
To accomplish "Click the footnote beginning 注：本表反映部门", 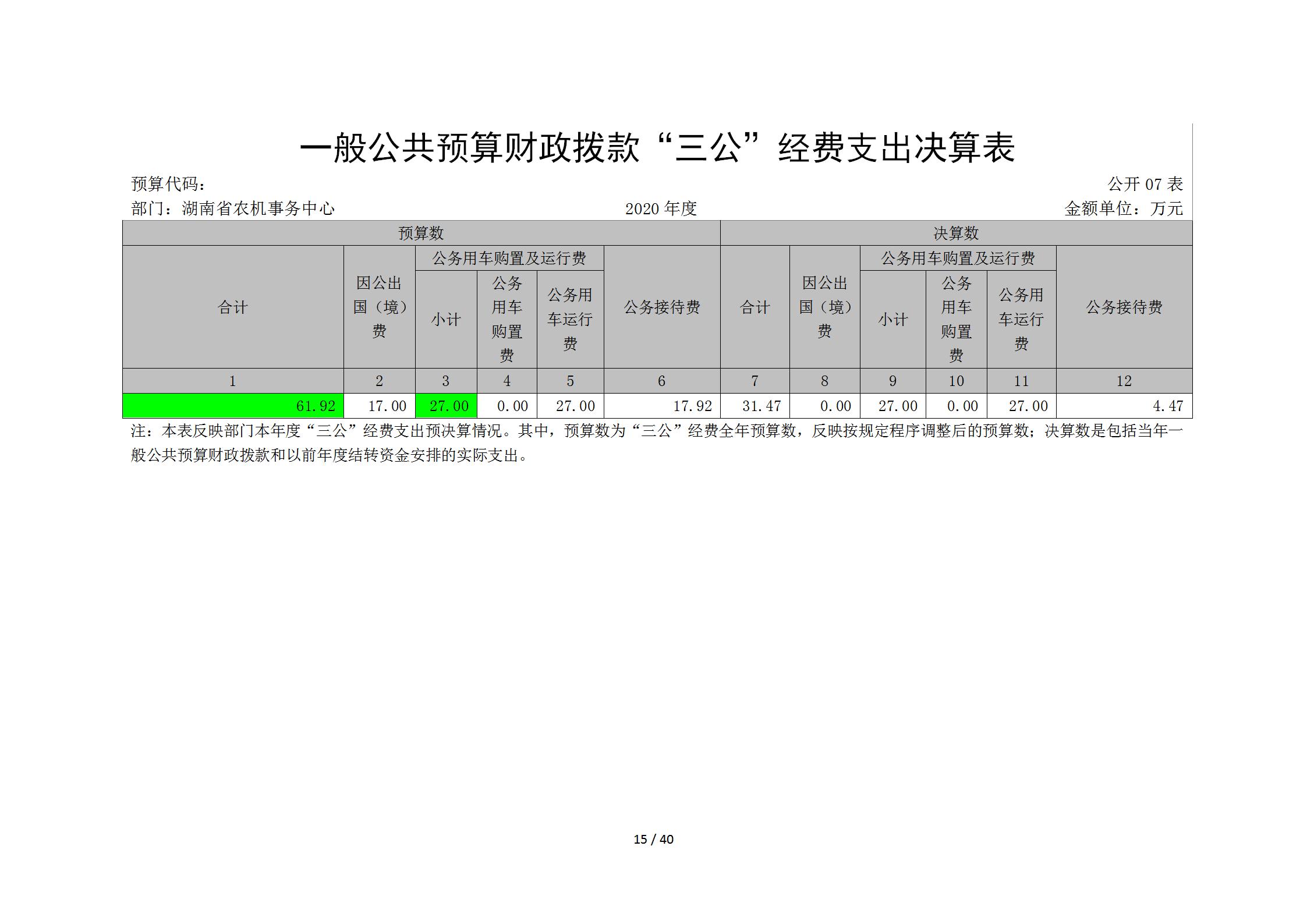I will tap(657, 443).
